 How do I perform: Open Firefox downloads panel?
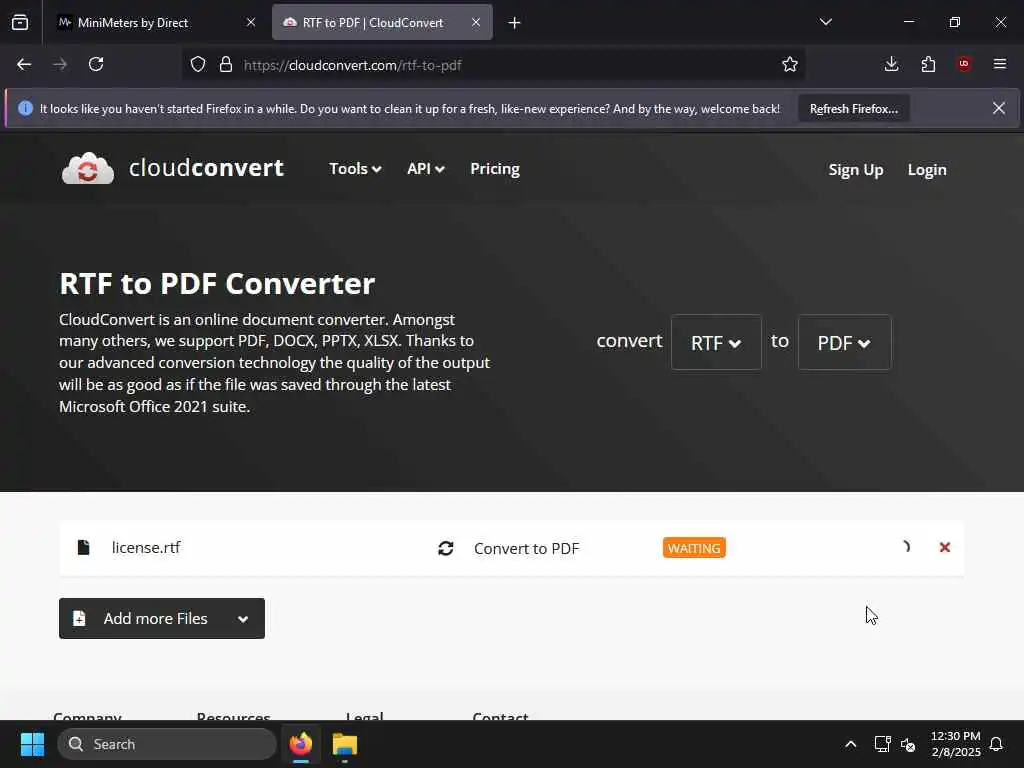pos(891,64)
